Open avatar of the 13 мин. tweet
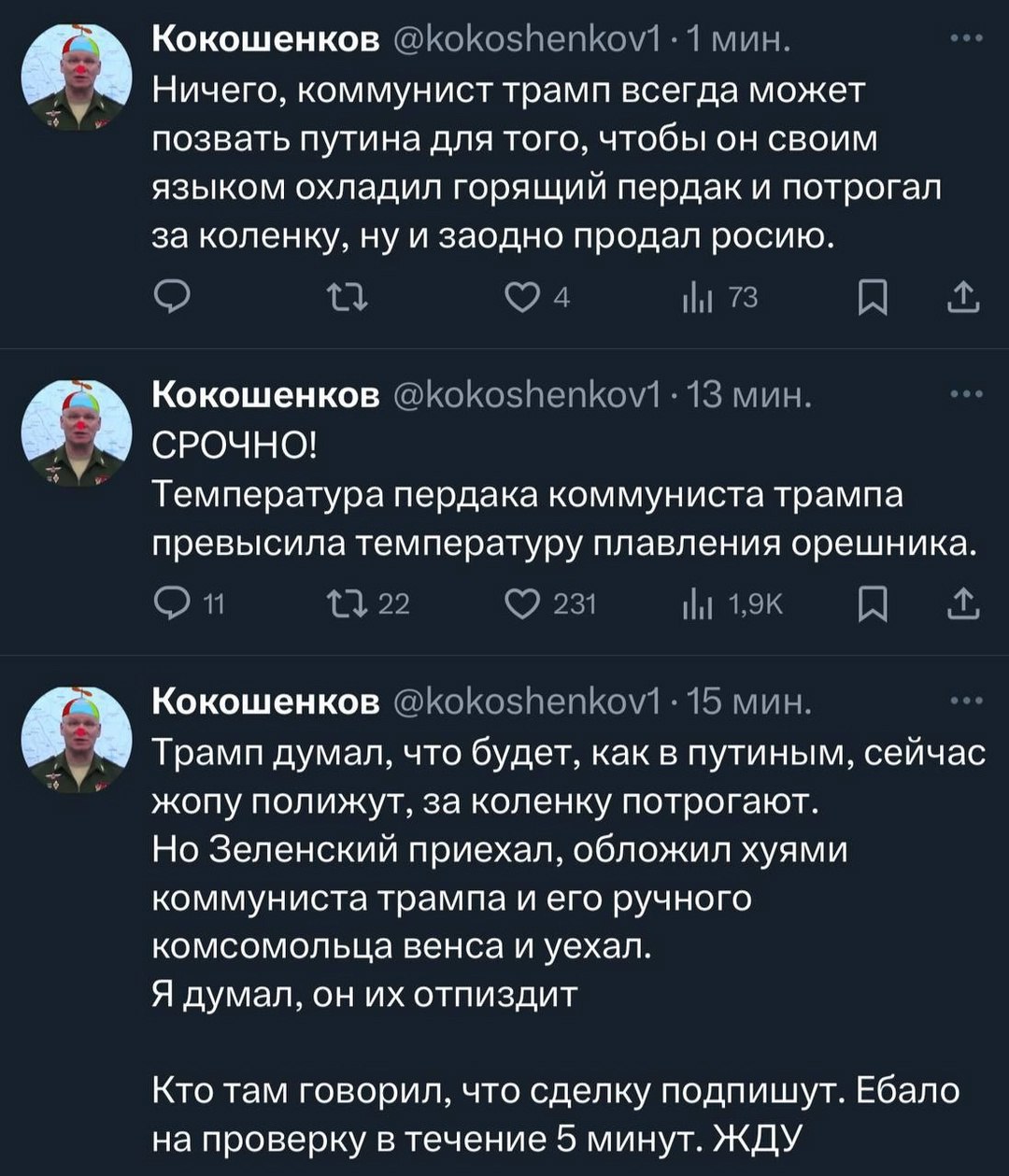The height and width of the screenshot is (1176, 1009). pos(77,434)
